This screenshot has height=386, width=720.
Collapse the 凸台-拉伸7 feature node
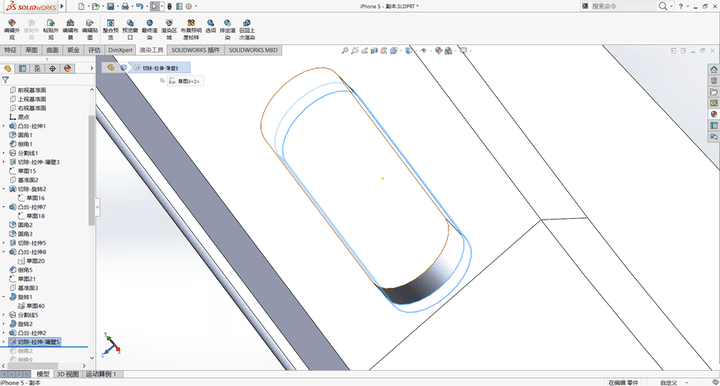[x=4, y=207]
